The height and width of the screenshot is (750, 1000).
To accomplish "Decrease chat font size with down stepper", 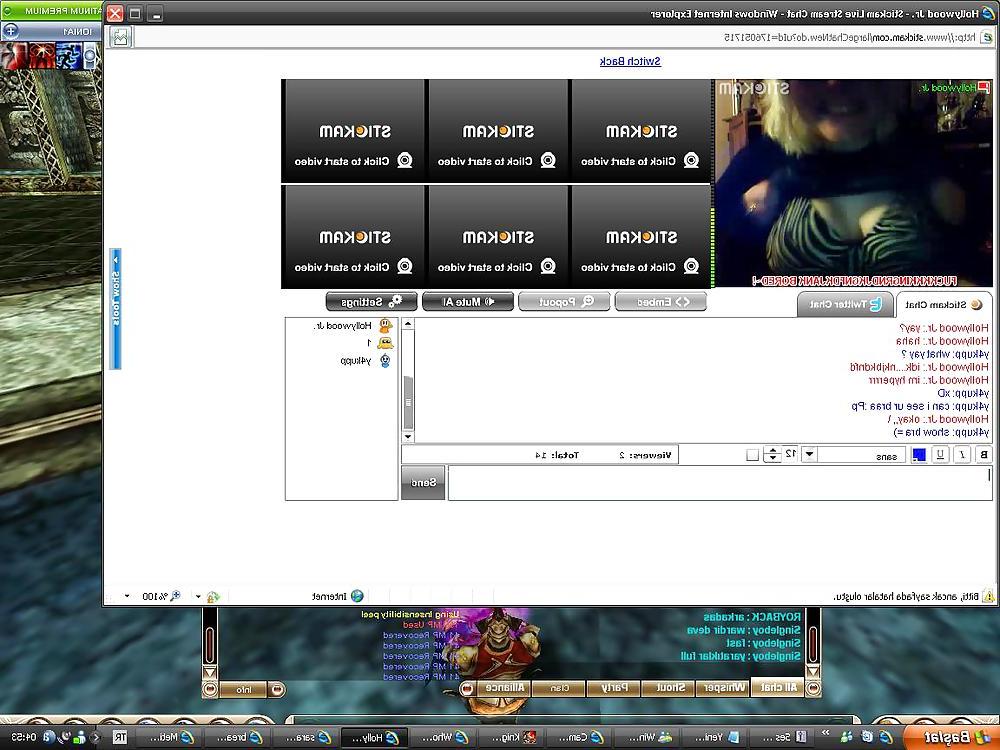I will tap(772, 459).
